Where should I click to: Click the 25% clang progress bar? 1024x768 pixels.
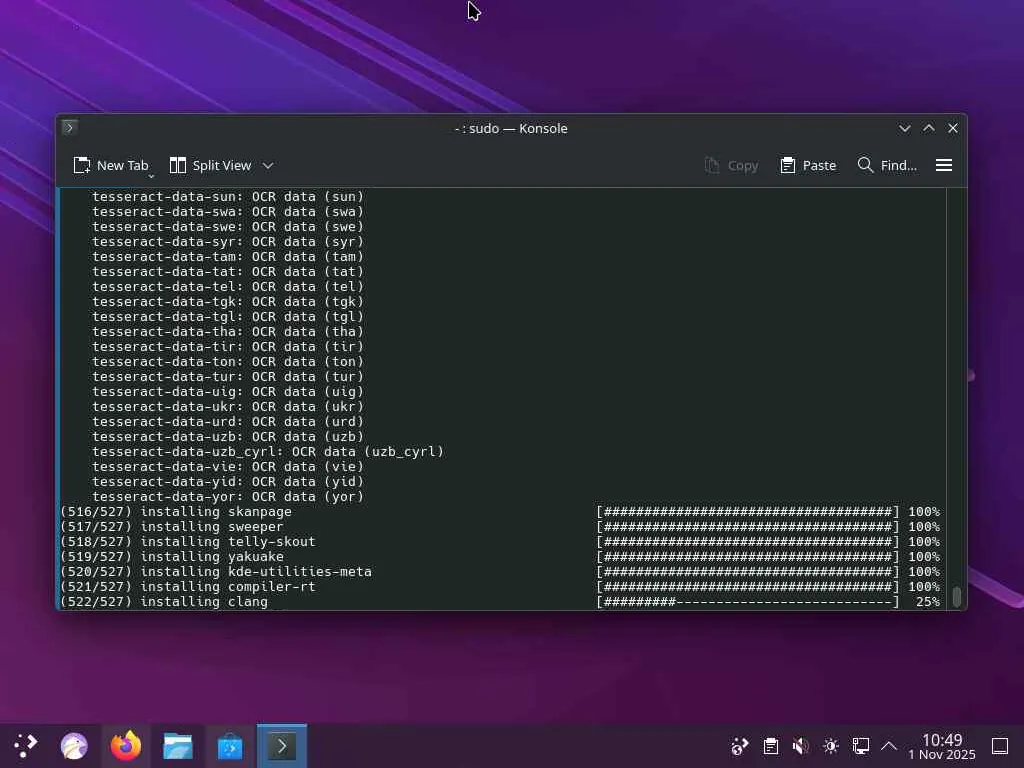(748, 601)
